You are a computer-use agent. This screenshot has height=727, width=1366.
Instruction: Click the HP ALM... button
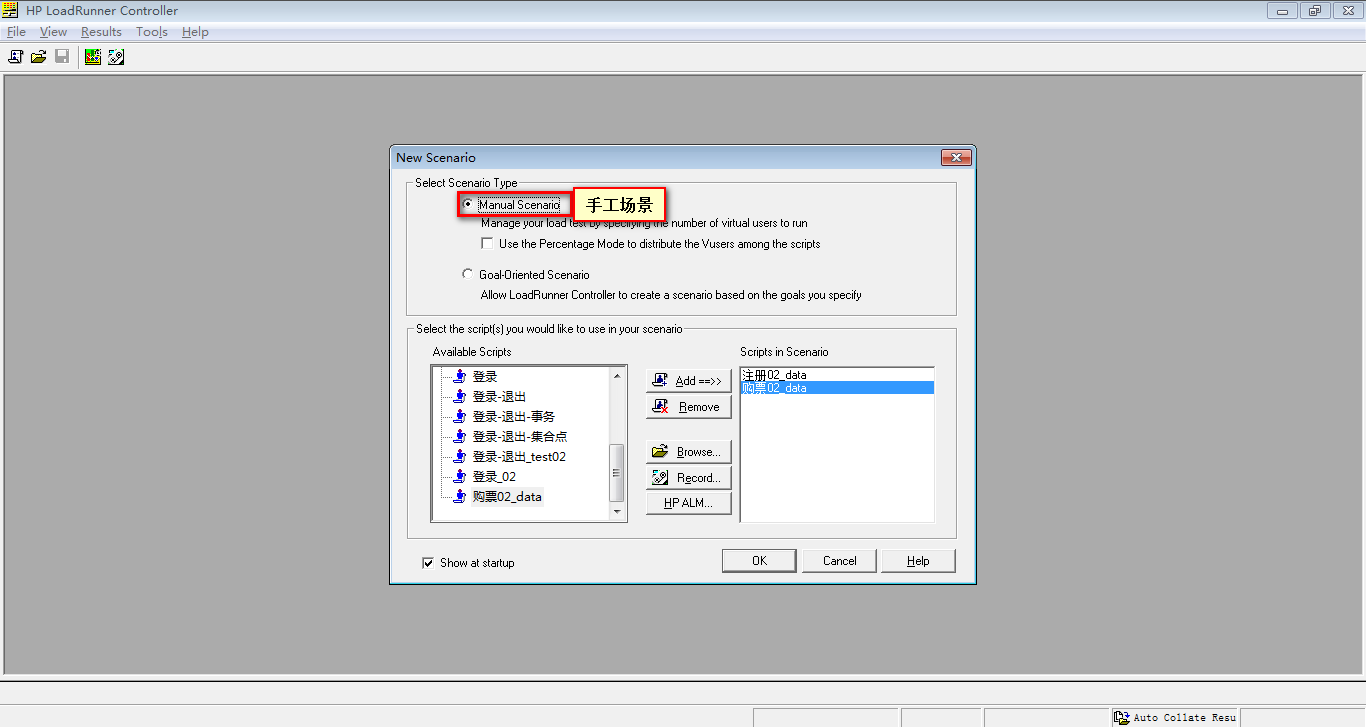[x=689, y=503]
